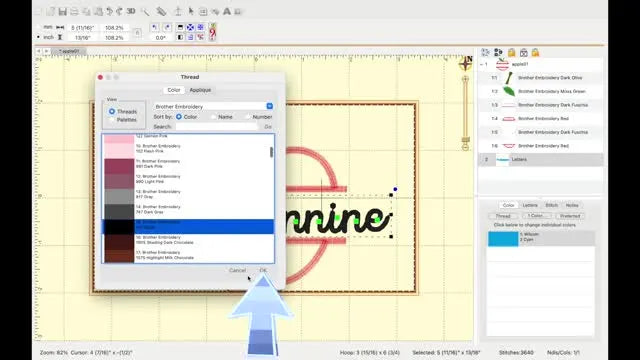Open the Stitch tab in properties panel
Screen dimensions: 640x360
[x=551, y=205]
